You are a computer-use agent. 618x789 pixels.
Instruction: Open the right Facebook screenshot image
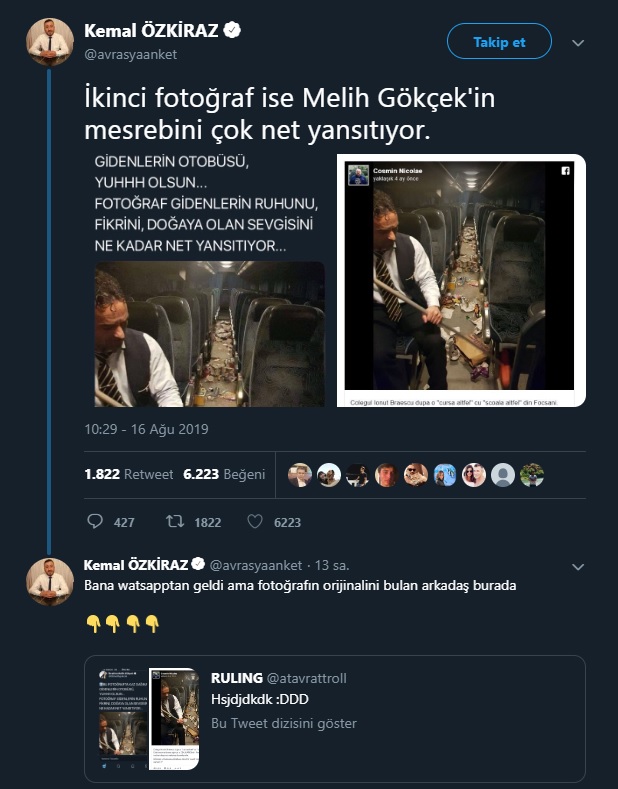[460, 280]
